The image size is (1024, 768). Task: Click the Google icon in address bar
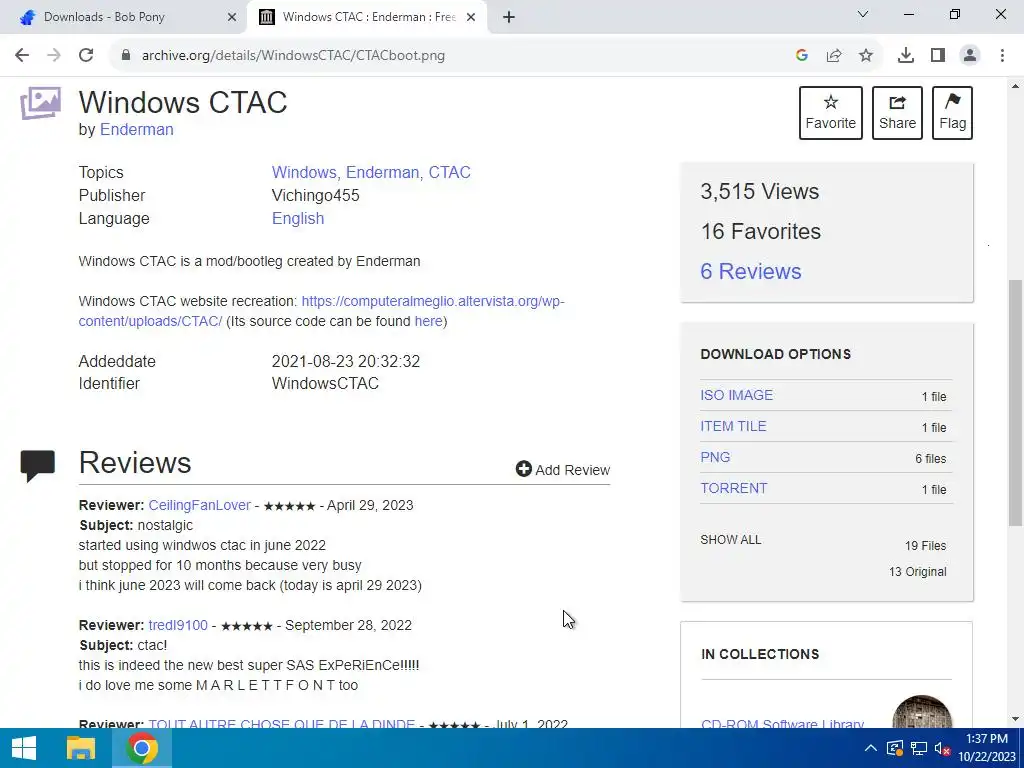click(802, 55)
